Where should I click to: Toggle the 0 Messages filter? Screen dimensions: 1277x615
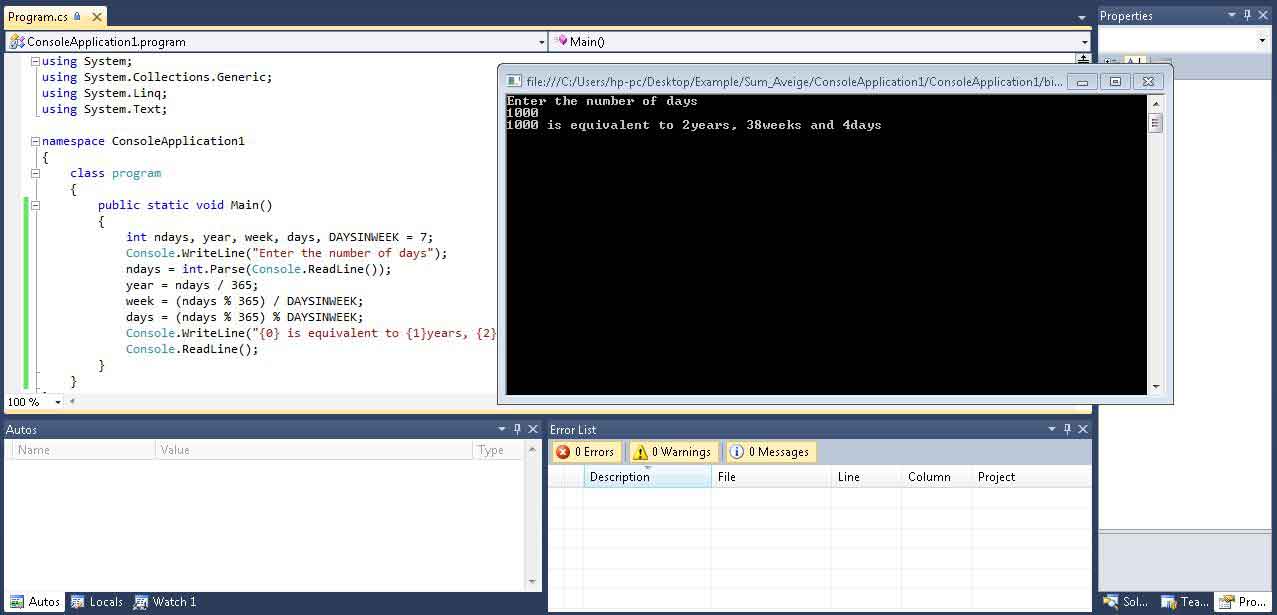pyautogui.click(x=770, y=452)
